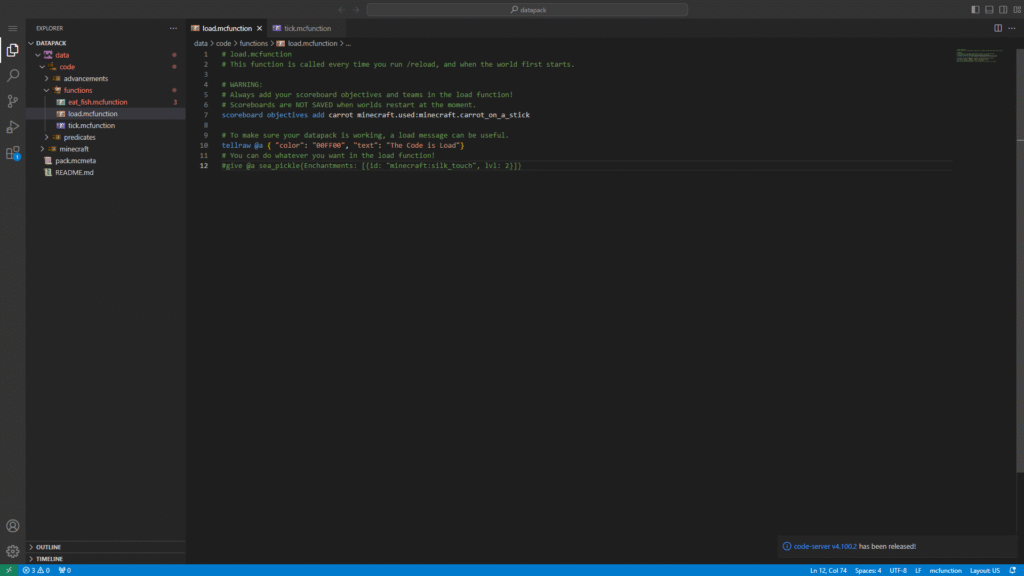Click the info icon in the code-server notification
This screenshot has height=576, width=1024.
tap(787, 546)
